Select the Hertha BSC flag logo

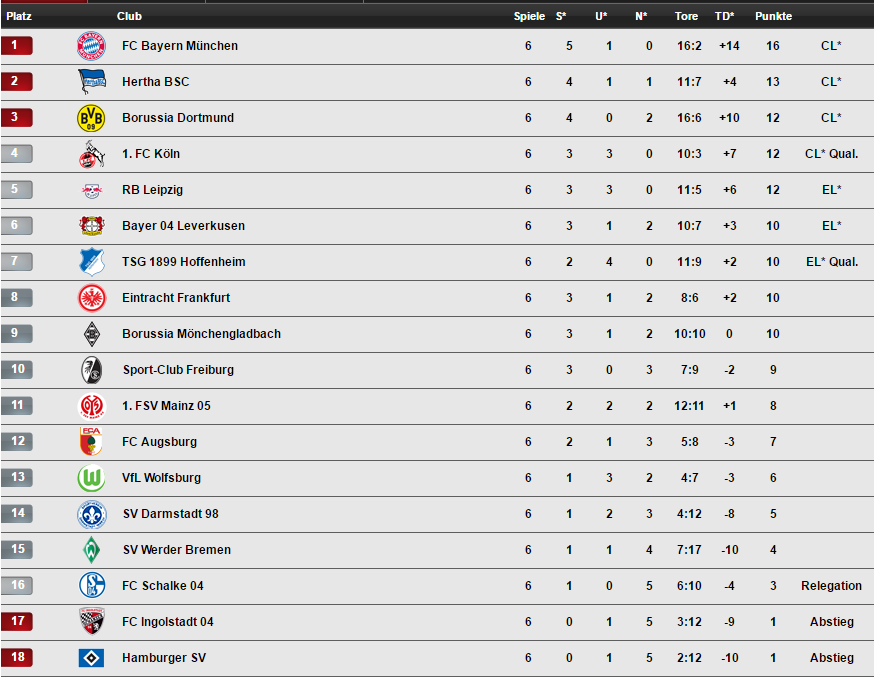[91, 81]
